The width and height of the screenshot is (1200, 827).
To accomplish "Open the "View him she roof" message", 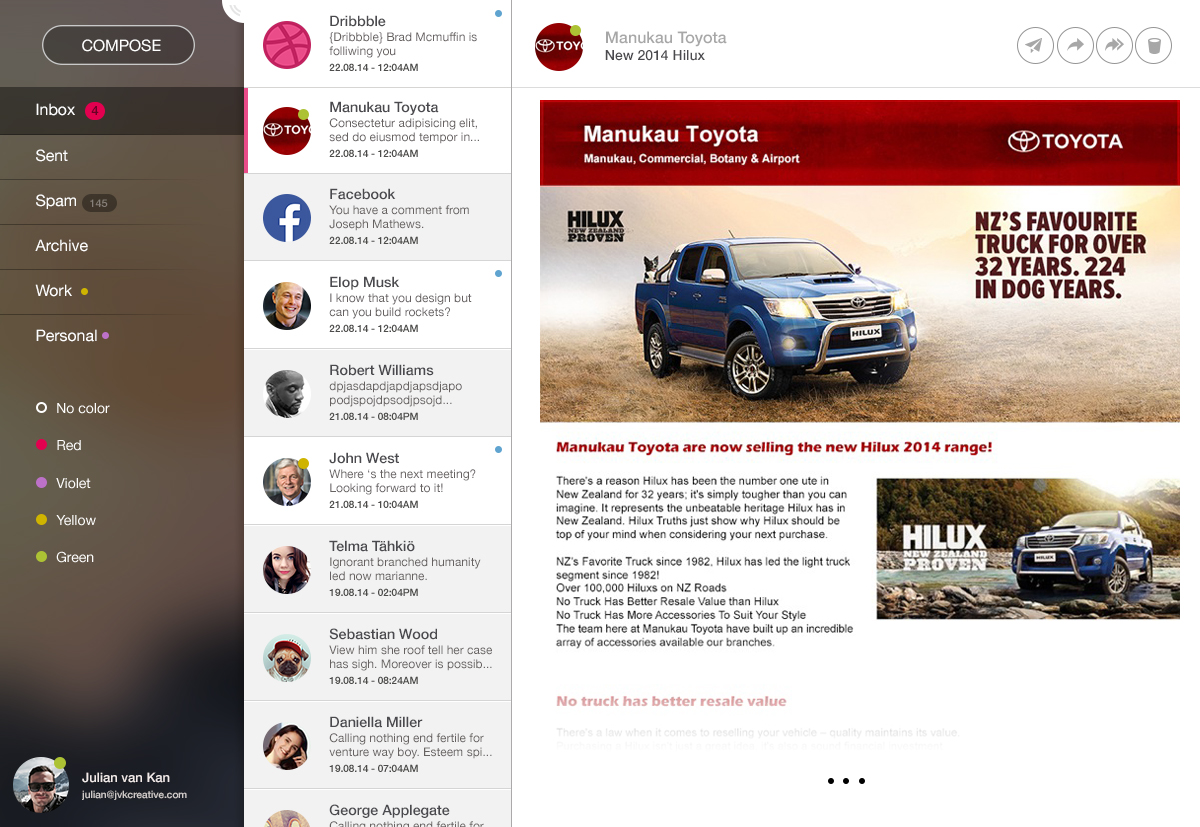I will [378, 657].
